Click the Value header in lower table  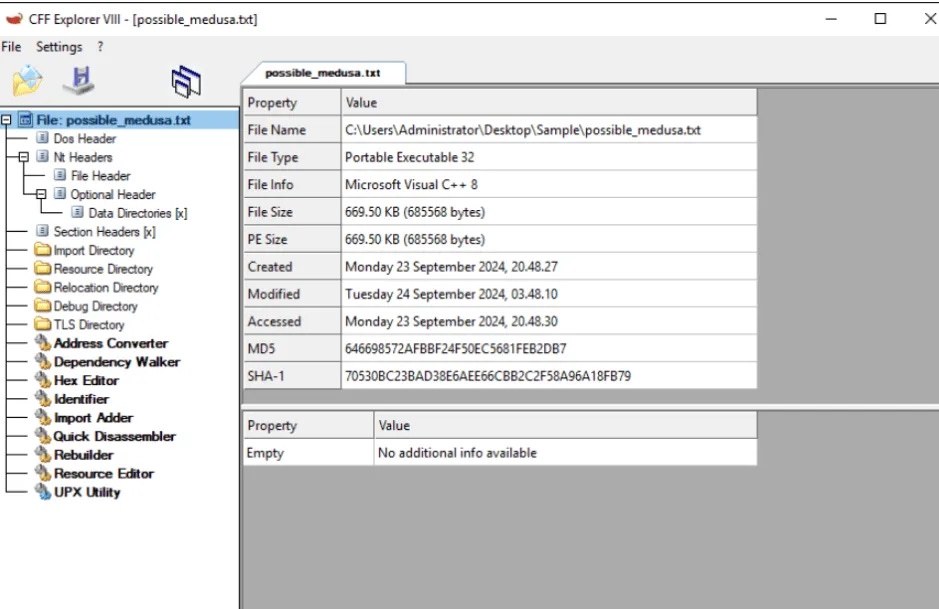[565, 425]
